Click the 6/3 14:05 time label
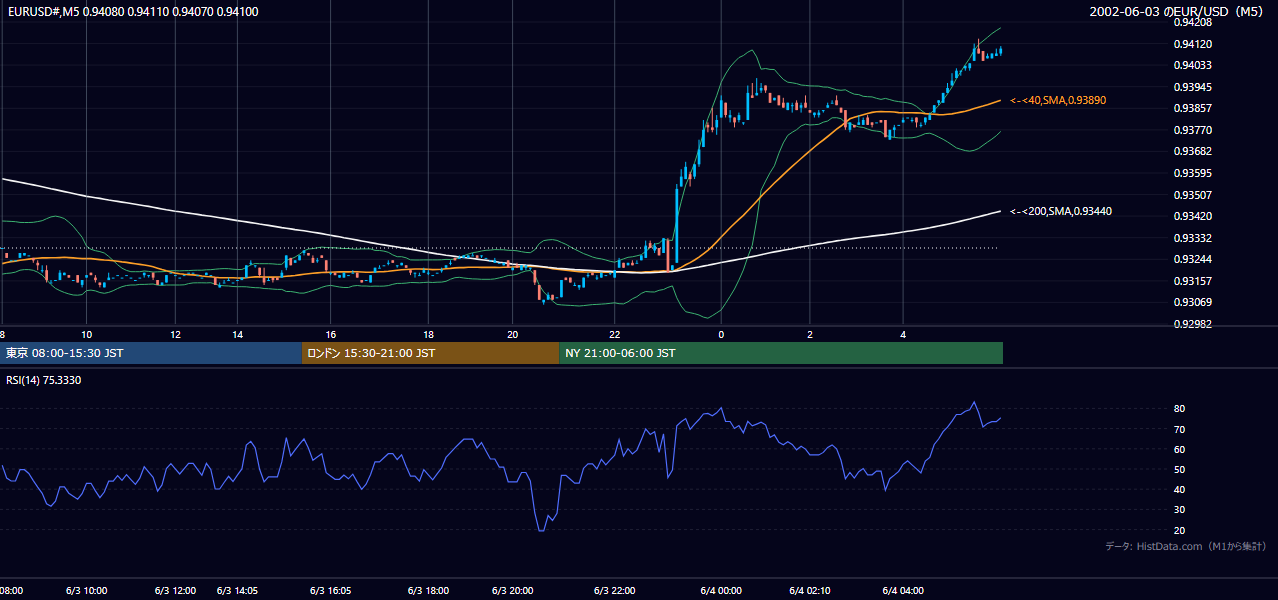 [x=237, y=591]
